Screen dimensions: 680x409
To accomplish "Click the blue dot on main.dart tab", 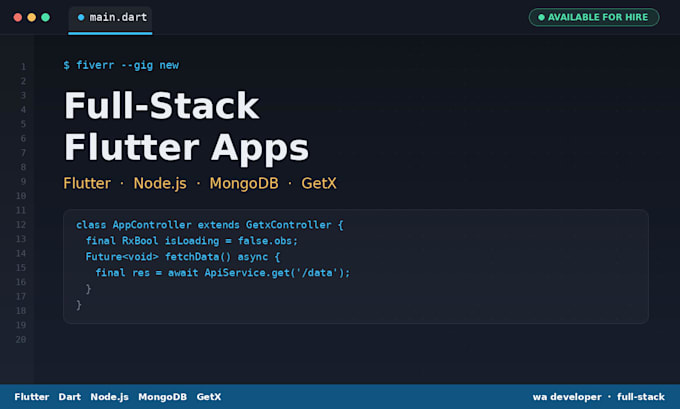I will click(x=81, y=17).
